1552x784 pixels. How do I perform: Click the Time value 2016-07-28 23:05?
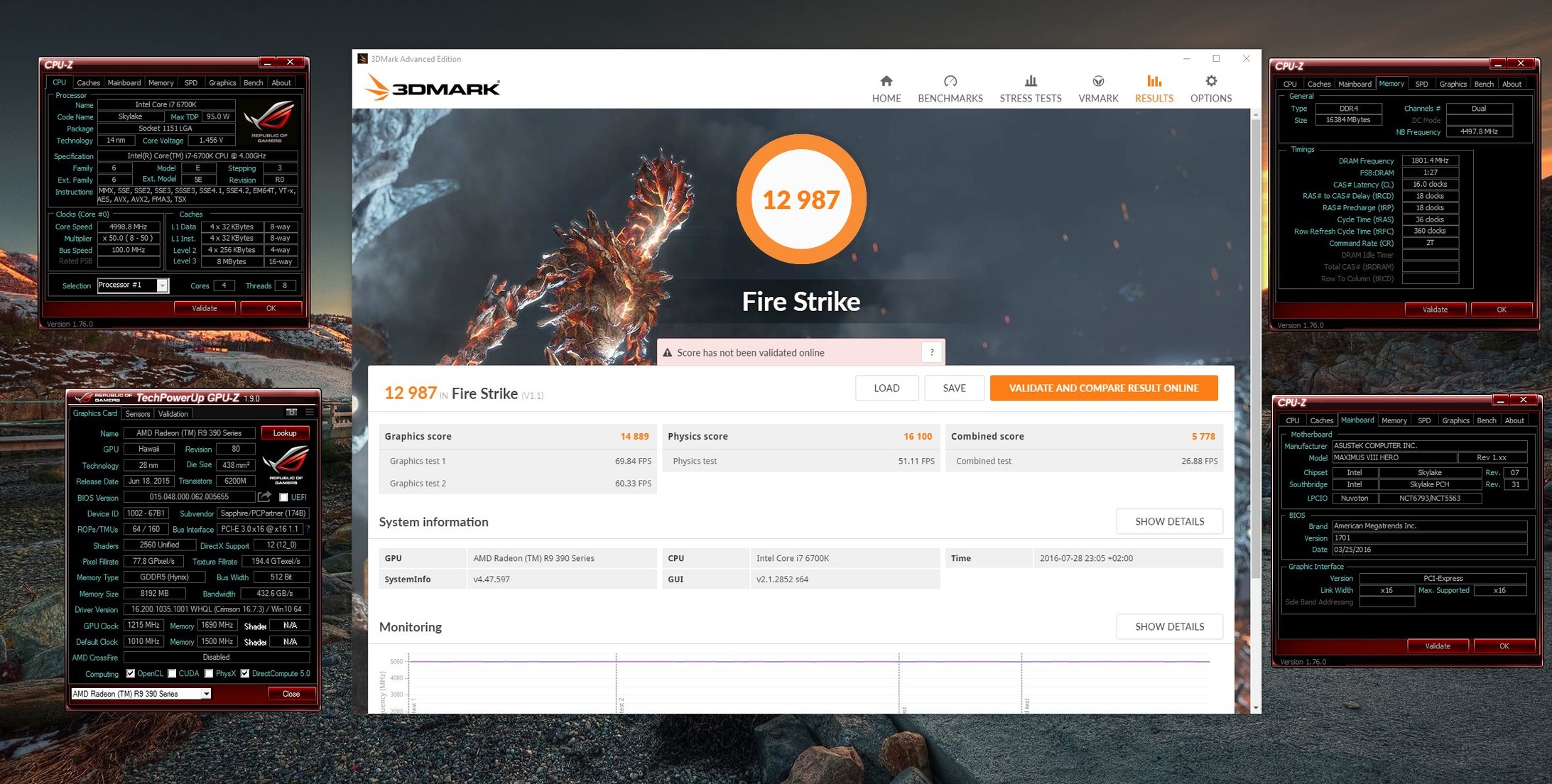(x=1086, y=558)
